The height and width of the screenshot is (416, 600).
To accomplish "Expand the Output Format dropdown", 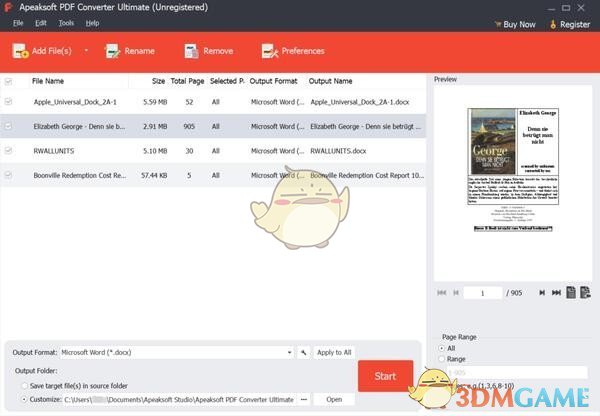I will click(x=290, y=352).
